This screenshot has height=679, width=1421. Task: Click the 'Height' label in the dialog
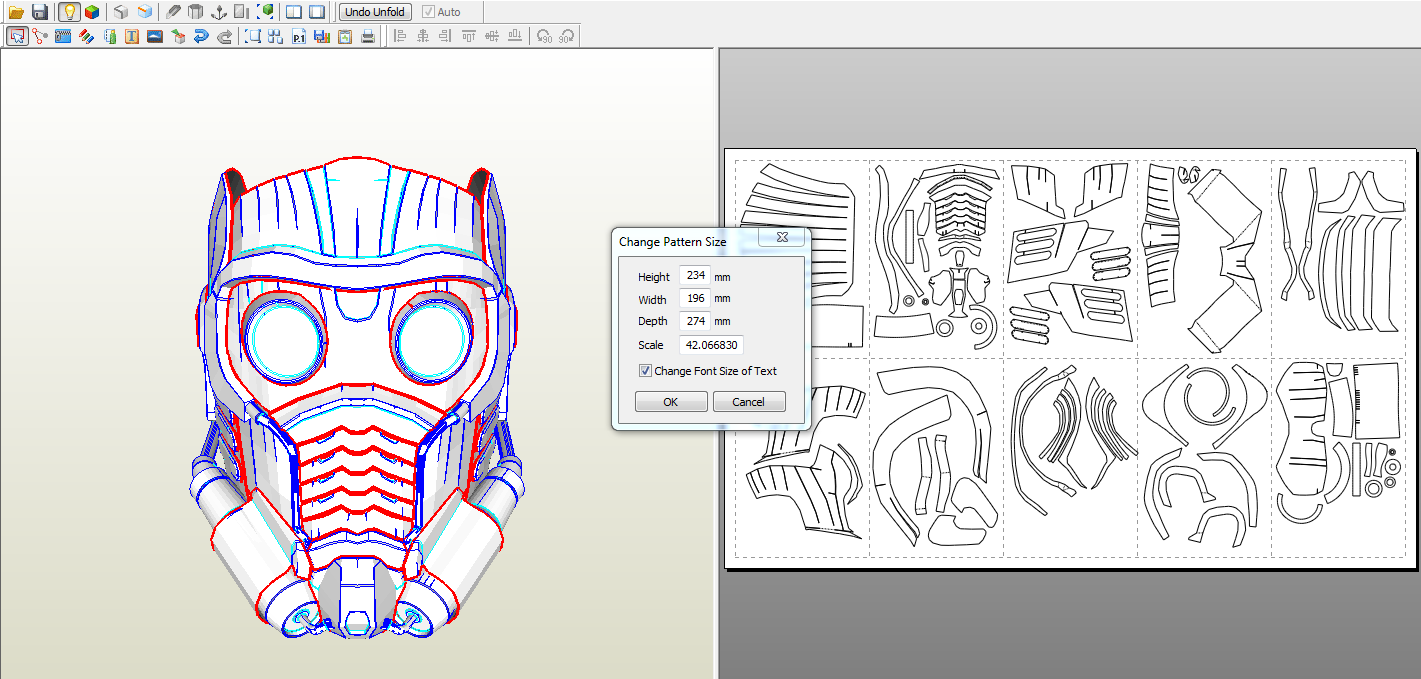point(654,277)
